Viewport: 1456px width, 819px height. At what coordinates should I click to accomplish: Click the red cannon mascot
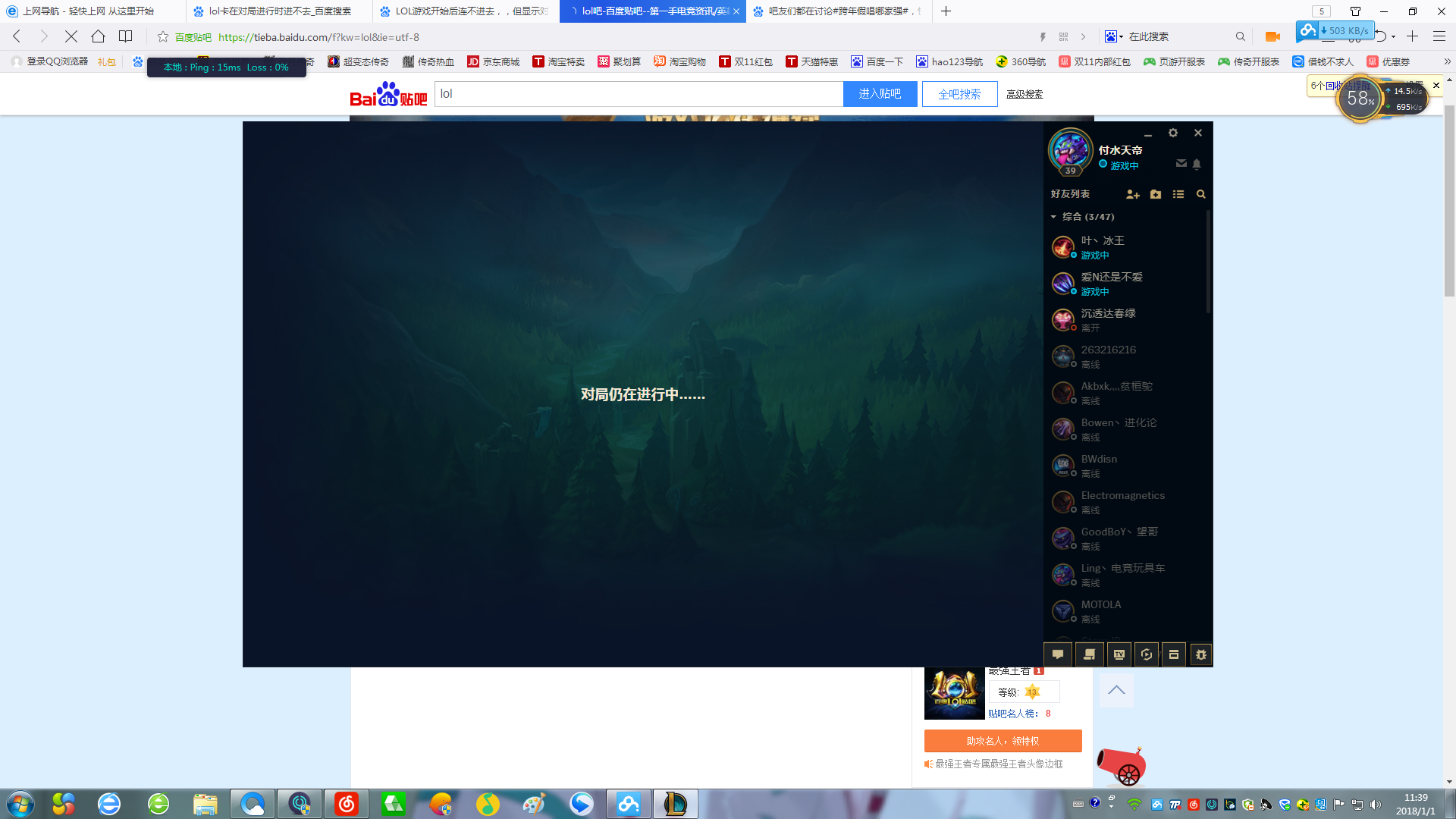pyautogui.click(x=1122, y=766)
